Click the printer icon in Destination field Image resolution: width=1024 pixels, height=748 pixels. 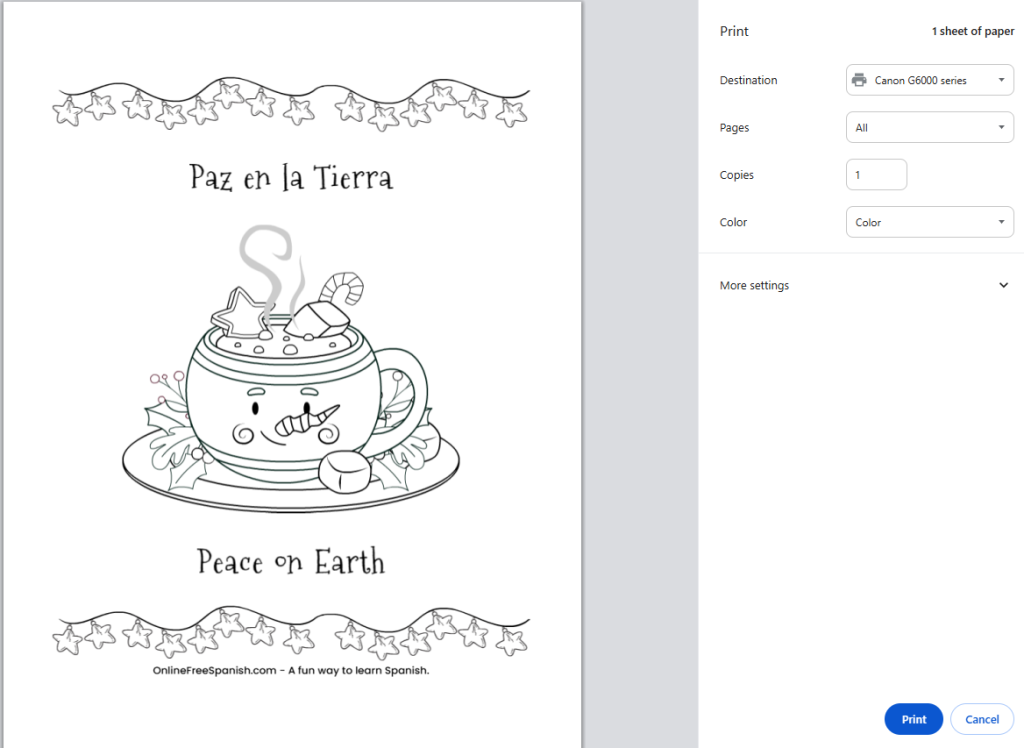tap(859, 80)
